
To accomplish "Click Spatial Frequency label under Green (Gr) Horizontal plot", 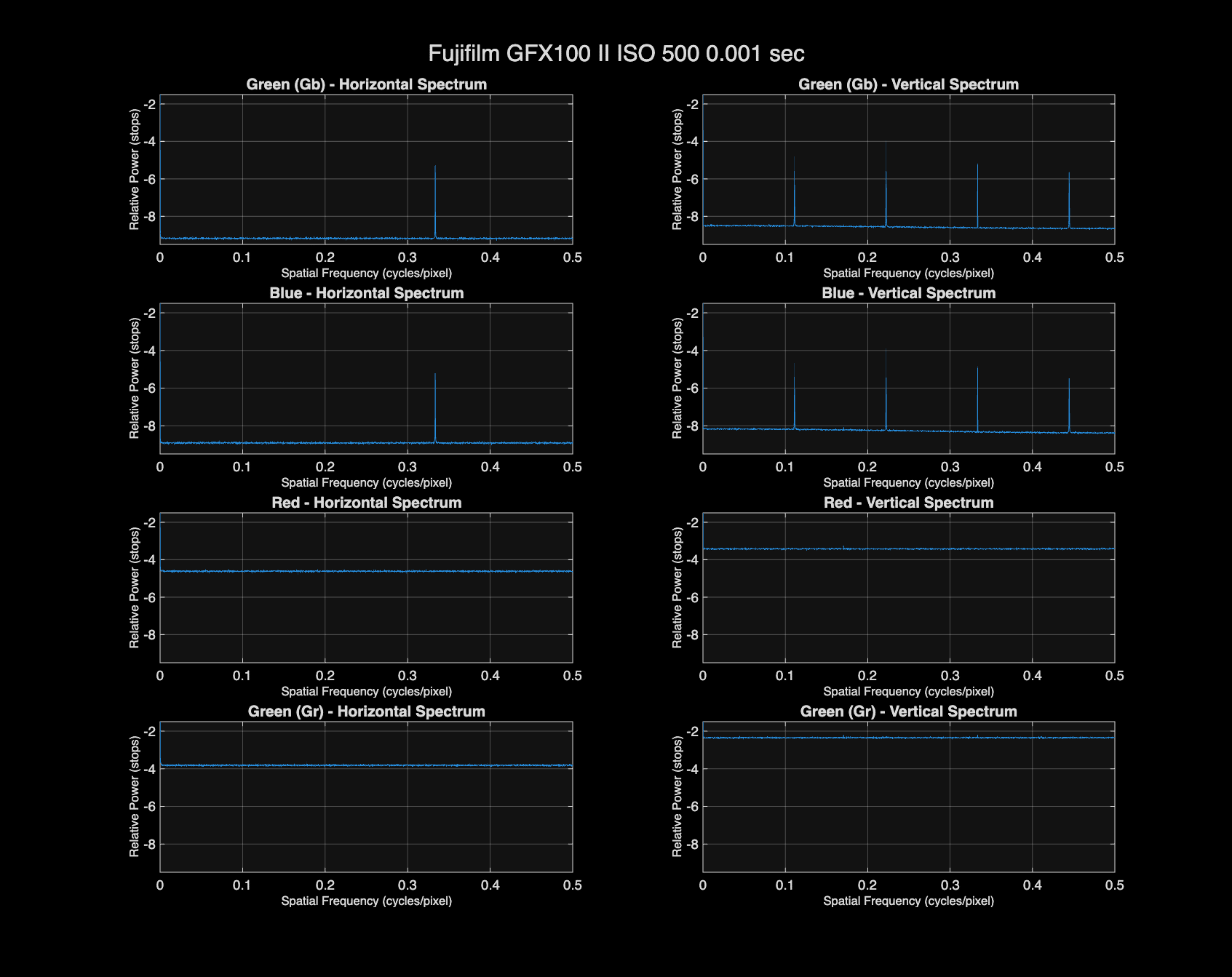I will coord(367,901).
